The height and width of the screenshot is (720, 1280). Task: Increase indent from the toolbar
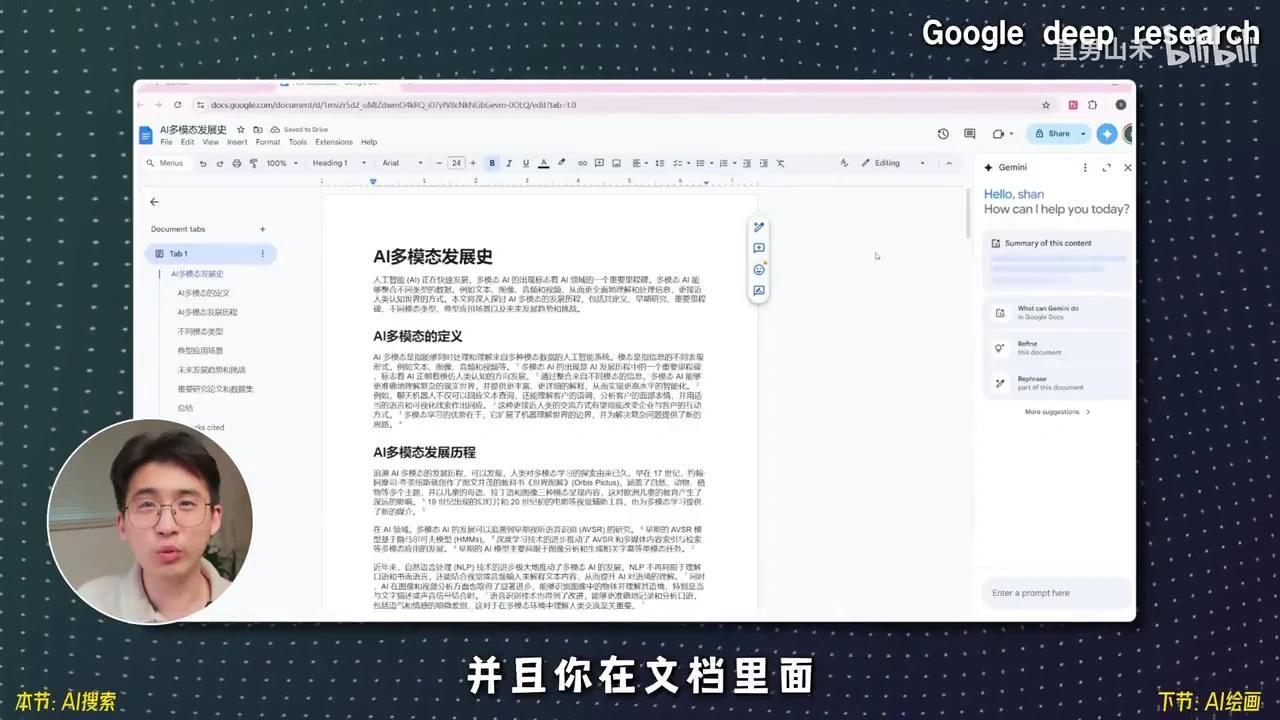pyautogui.click(x=762, y=163)
